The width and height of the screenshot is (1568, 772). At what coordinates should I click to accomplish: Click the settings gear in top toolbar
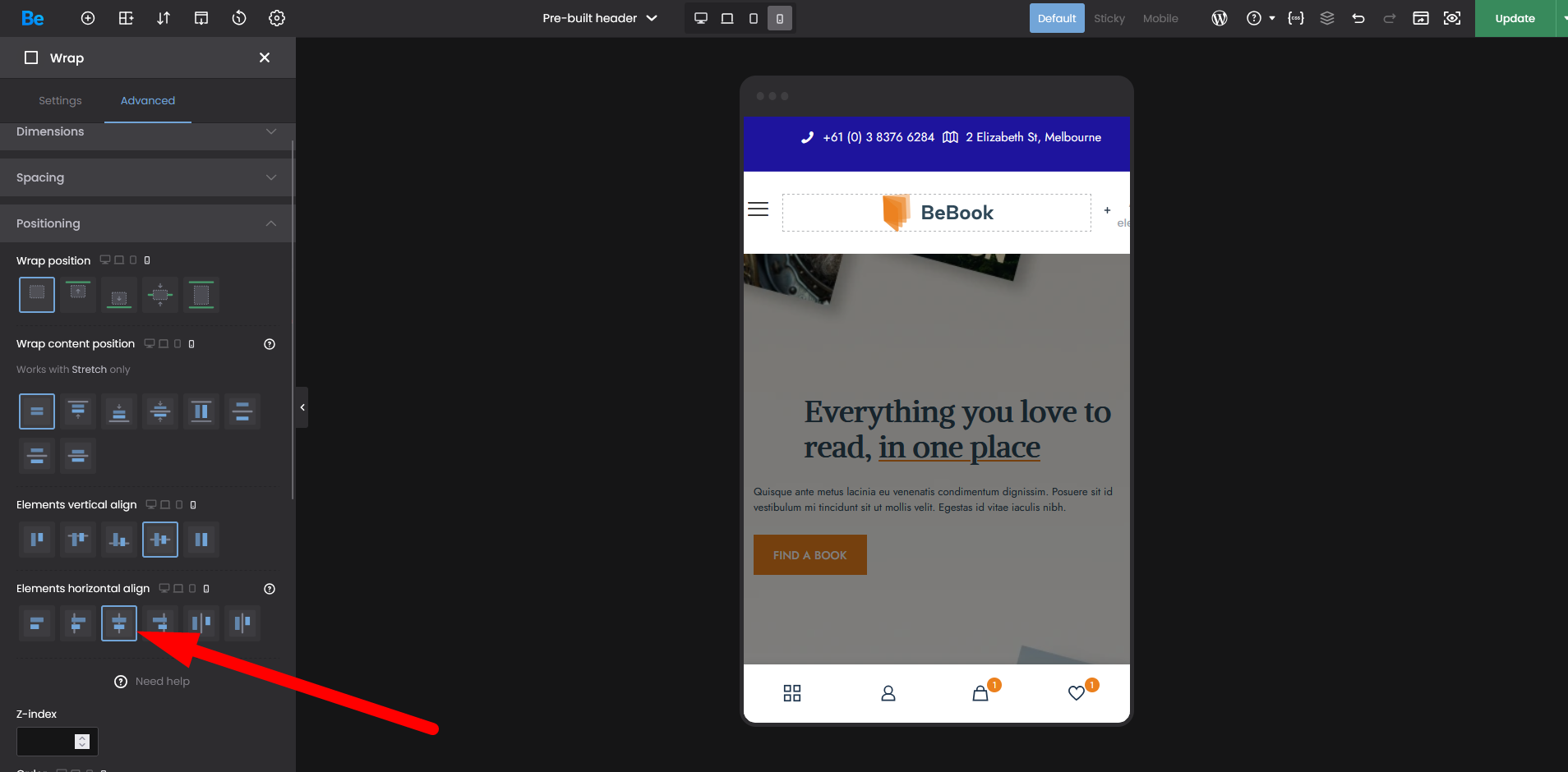pos(277,18)
